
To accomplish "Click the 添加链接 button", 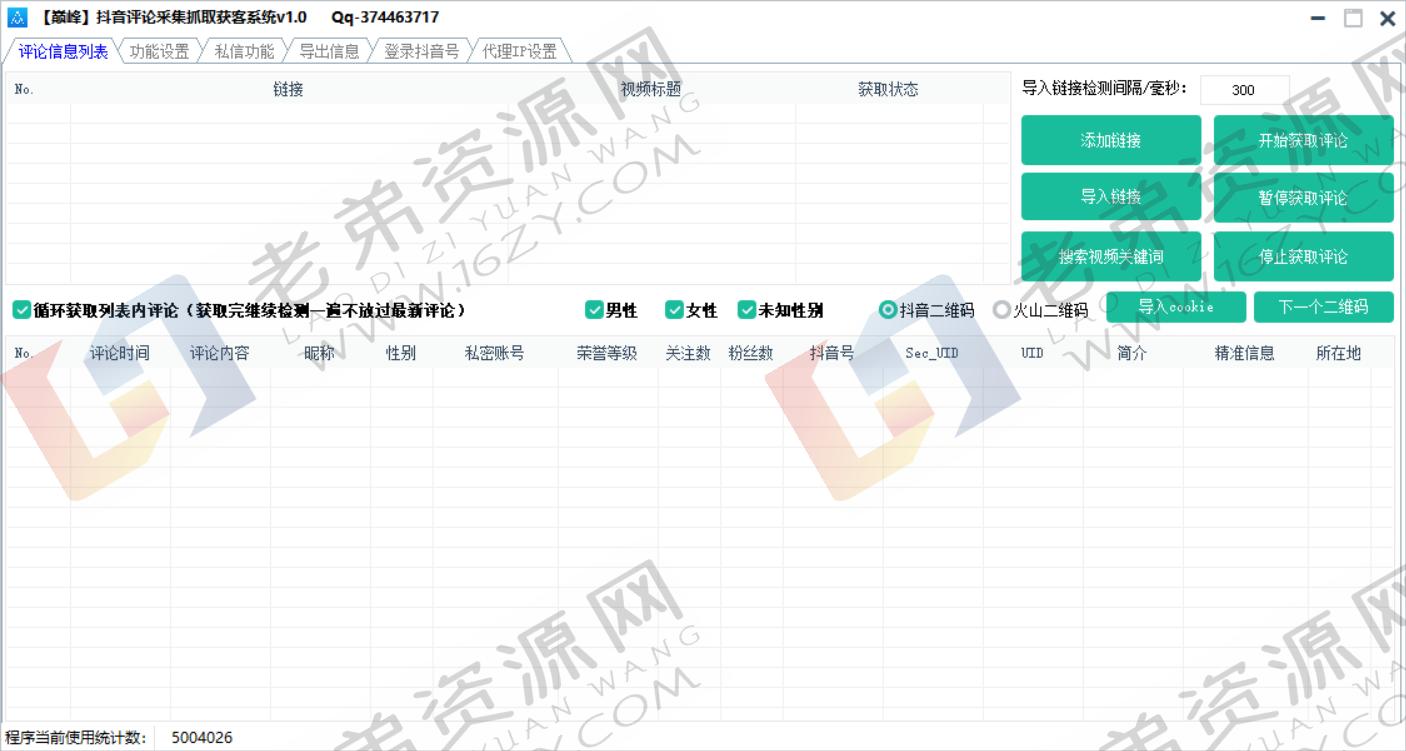I will tap(1110, 140).
